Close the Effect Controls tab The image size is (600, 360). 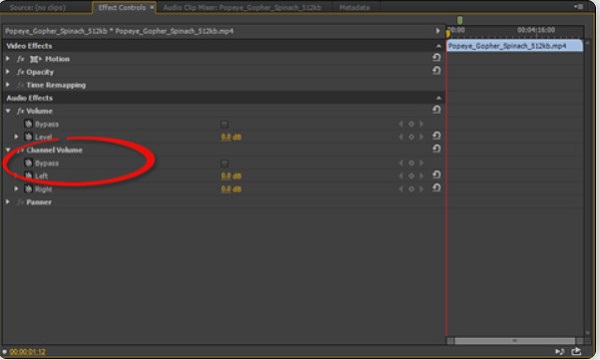152,7
